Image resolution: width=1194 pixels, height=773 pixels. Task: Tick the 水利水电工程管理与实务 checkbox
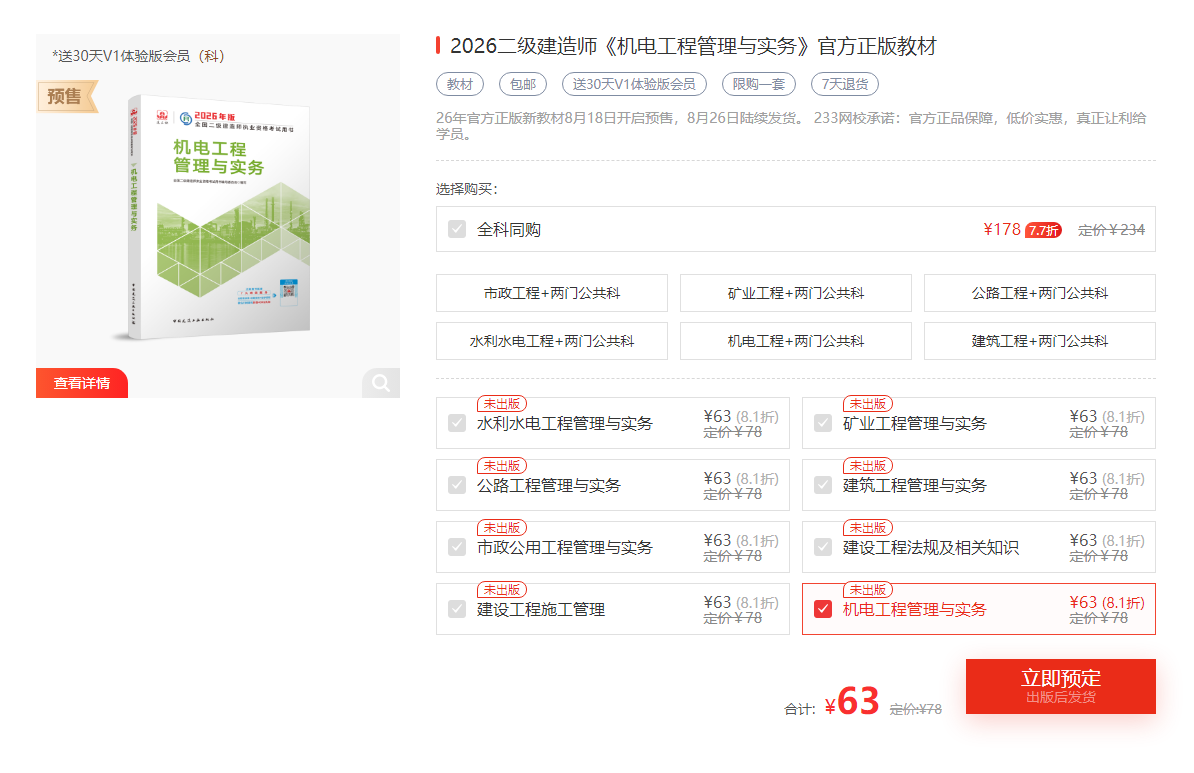[457, 423]
